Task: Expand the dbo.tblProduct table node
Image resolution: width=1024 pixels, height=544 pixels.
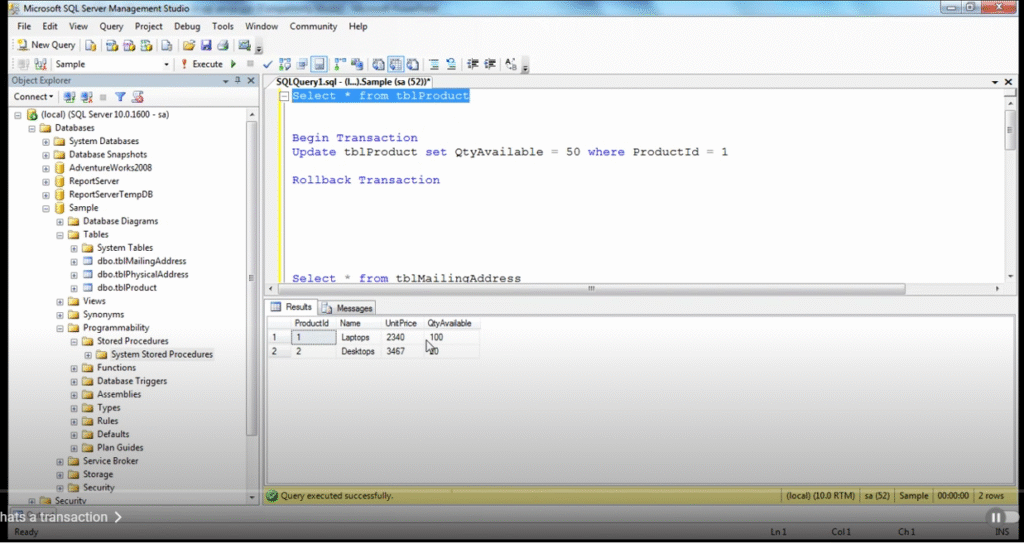Action: (74, 288)
